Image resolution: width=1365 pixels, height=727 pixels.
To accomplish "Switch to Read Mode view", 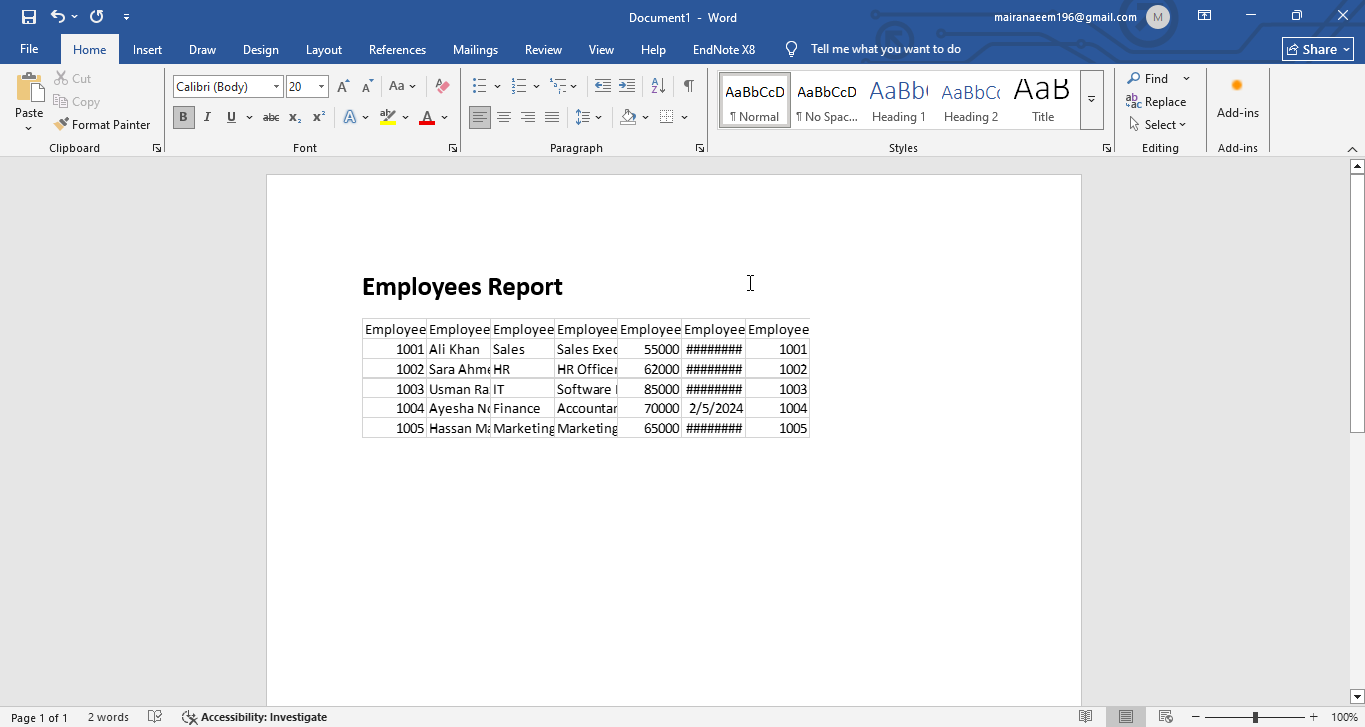I will (x=1086, y=717).
